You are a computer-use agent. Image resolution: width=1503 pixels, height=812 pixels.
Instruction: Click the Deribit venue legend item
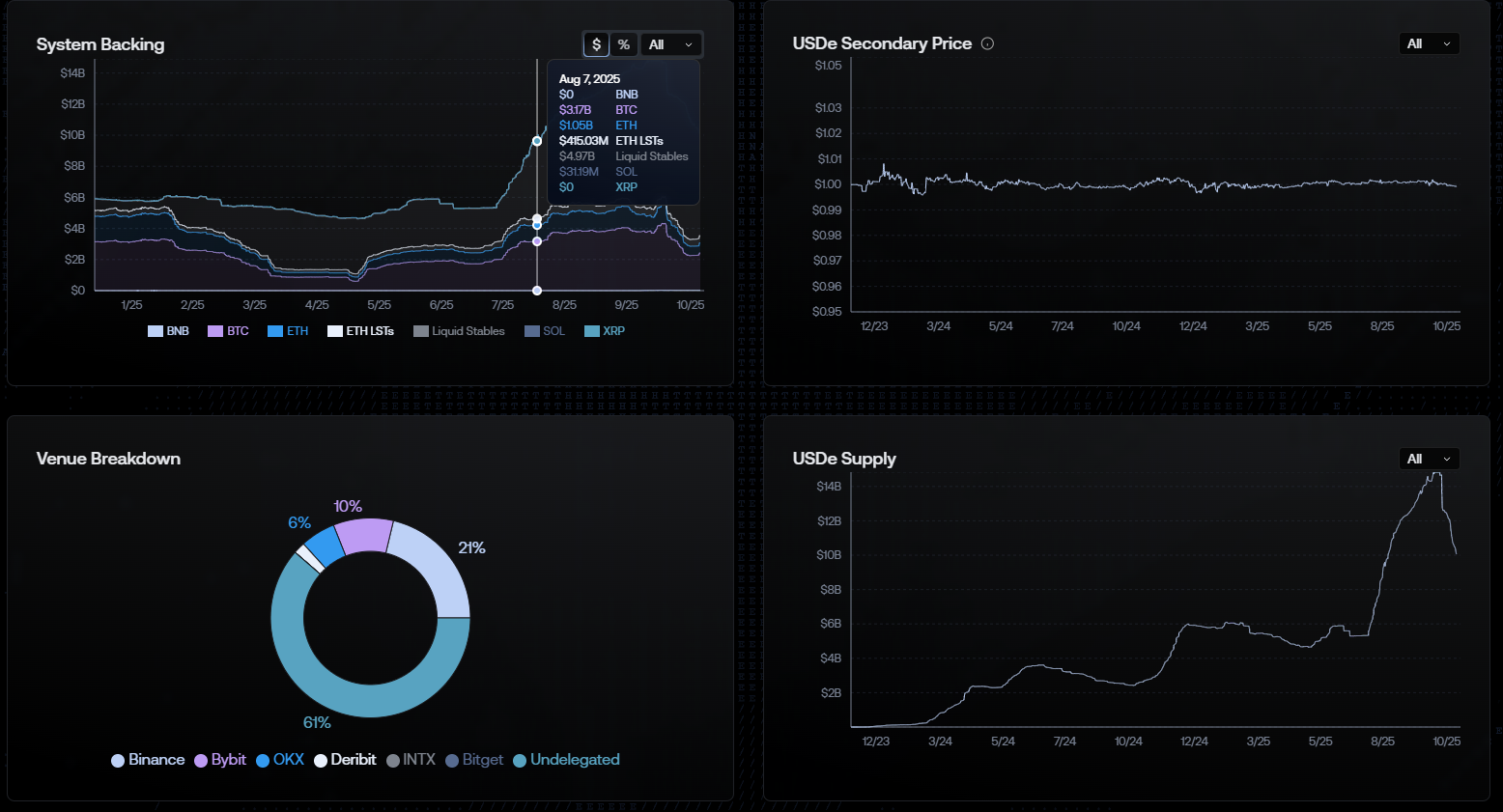coord(345,760)
